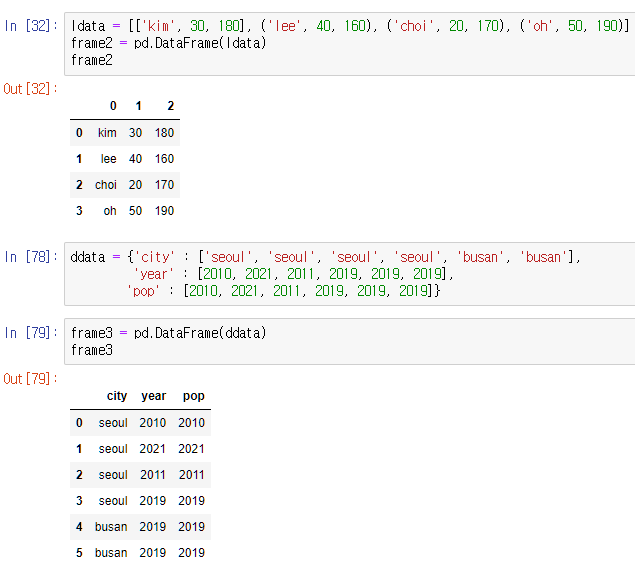
Task: Click the ddata dictionary code cell
Action: pyautogui.click(x=349, y=274)
